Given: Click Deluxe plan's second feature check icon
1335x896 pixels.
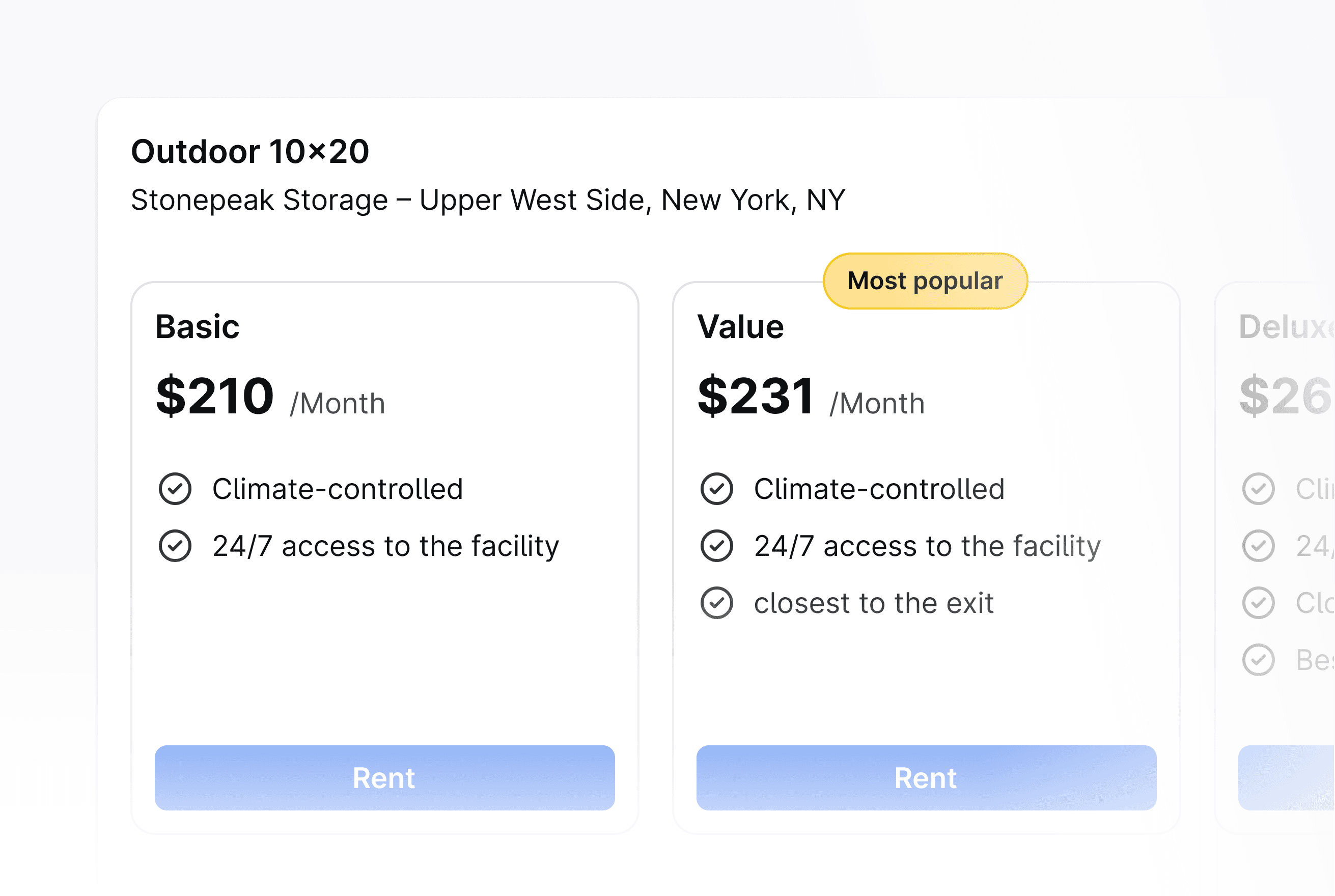Looking at the screenshot, I should tap(1259, 546).
